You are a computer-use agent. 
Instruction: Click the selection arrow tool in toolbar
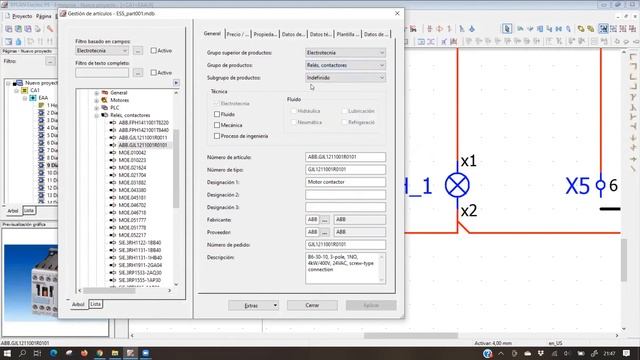pyautogui.click(x=507, y=29)
